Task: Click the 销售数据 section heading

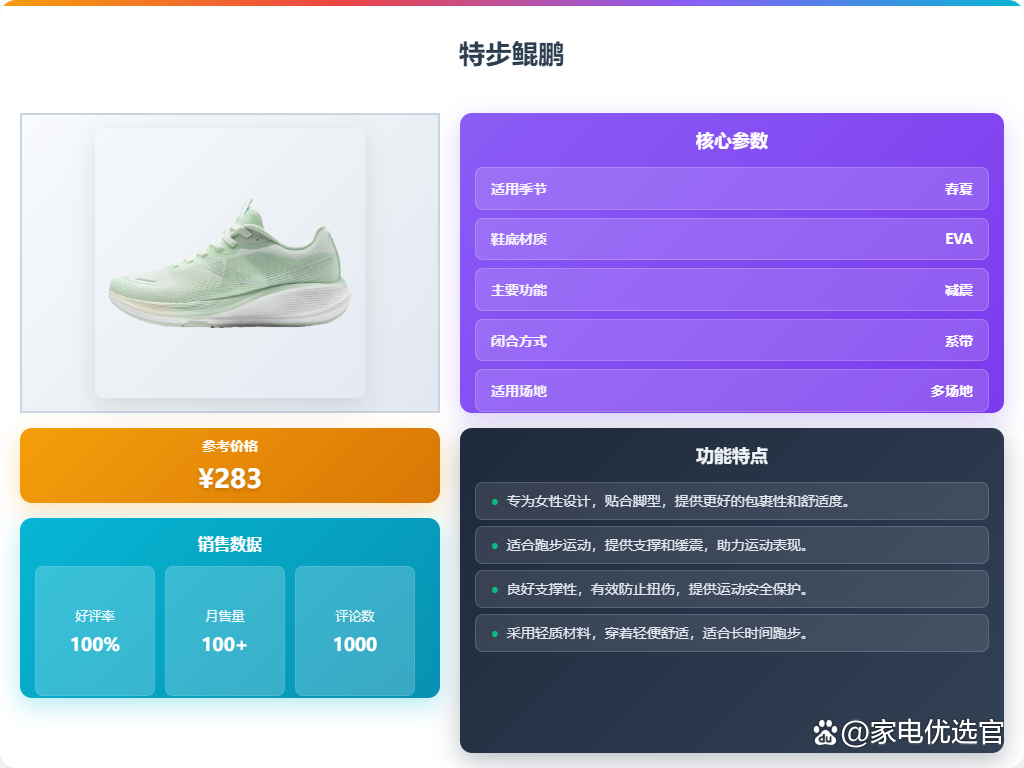Action: point(230,544)
